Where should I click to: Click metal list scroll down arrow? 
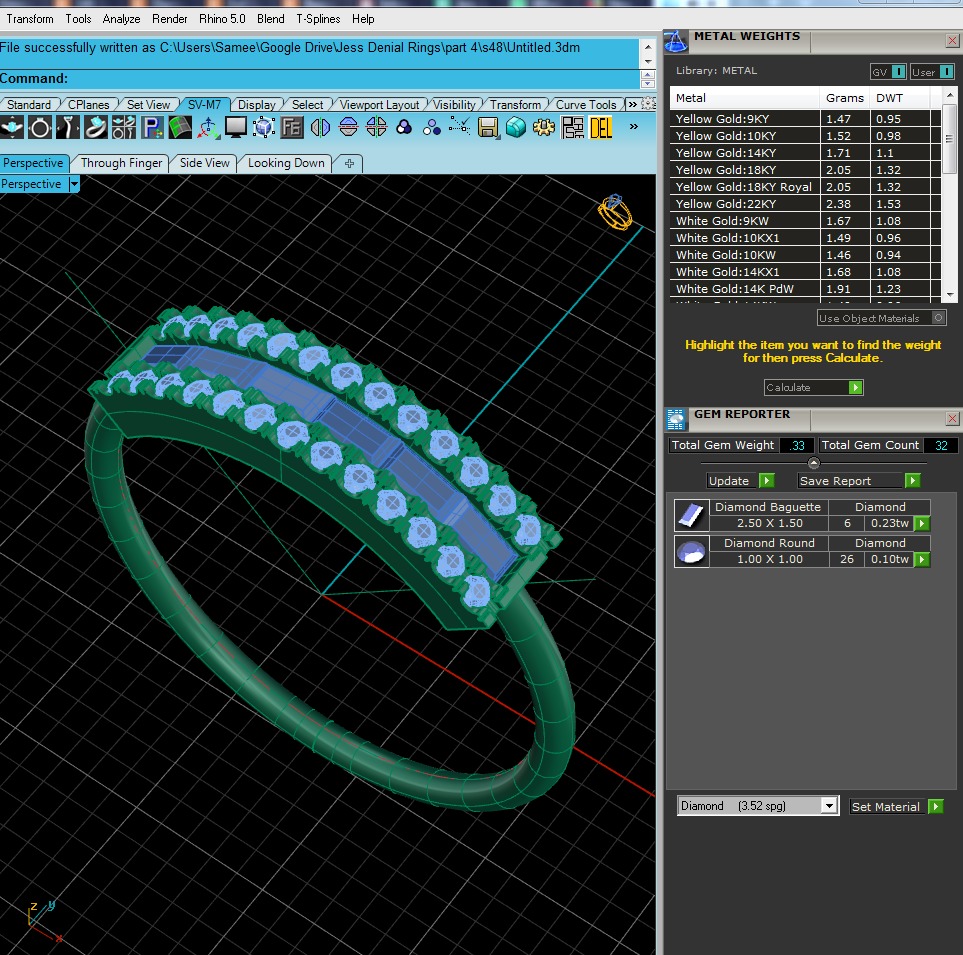(949, 295)
